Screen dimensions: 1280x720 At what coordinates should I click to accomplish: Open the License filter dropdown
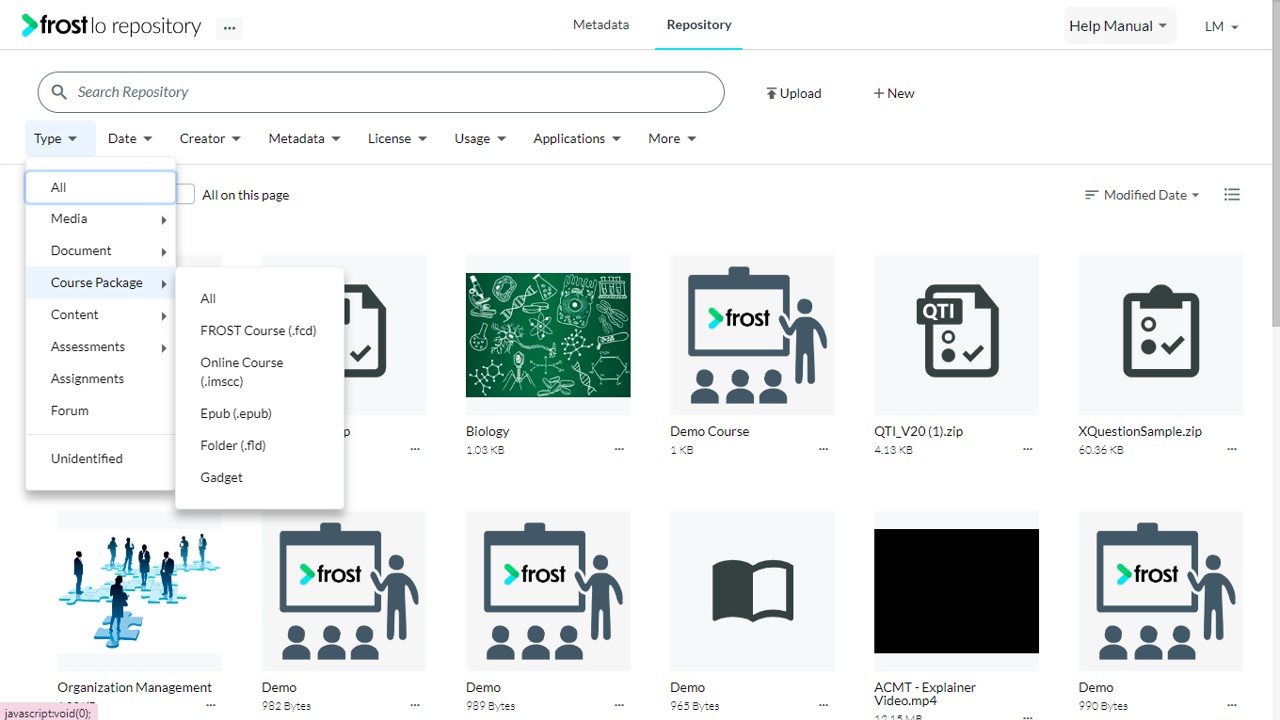coord(397,139)
